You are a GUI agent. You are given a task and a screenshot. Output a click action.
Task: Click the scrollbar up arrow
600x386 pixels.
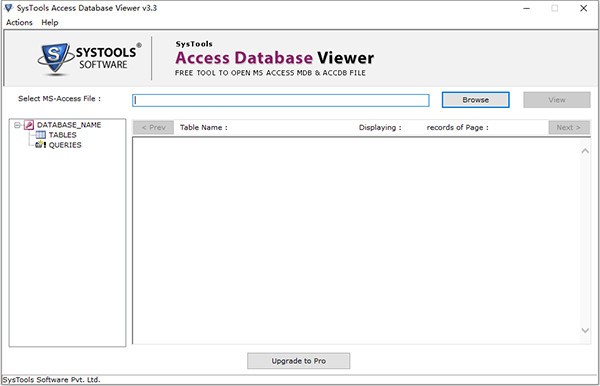[x=585, y=151]
